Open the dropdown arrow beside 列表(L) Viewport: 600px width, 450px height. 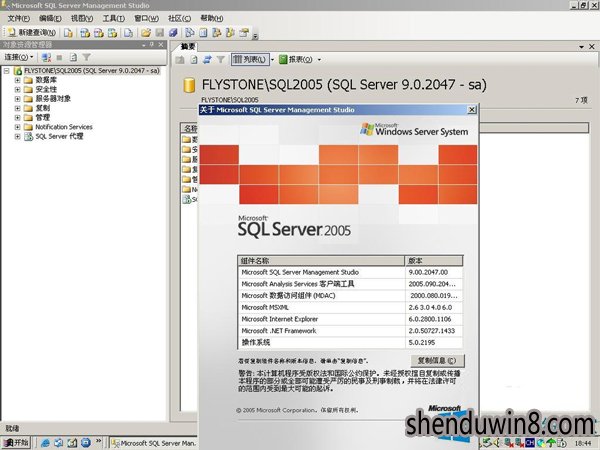click(273, 60)
